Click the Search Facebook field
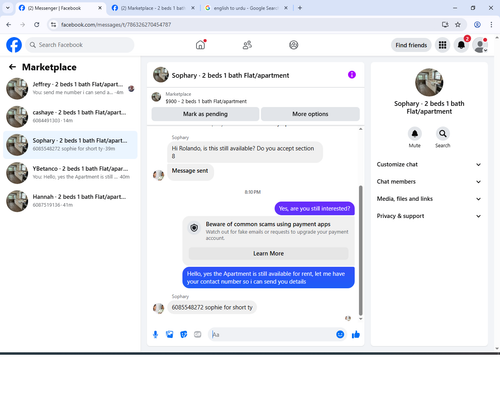Screen dimensions: 500x400 click(x=80, y=45)
